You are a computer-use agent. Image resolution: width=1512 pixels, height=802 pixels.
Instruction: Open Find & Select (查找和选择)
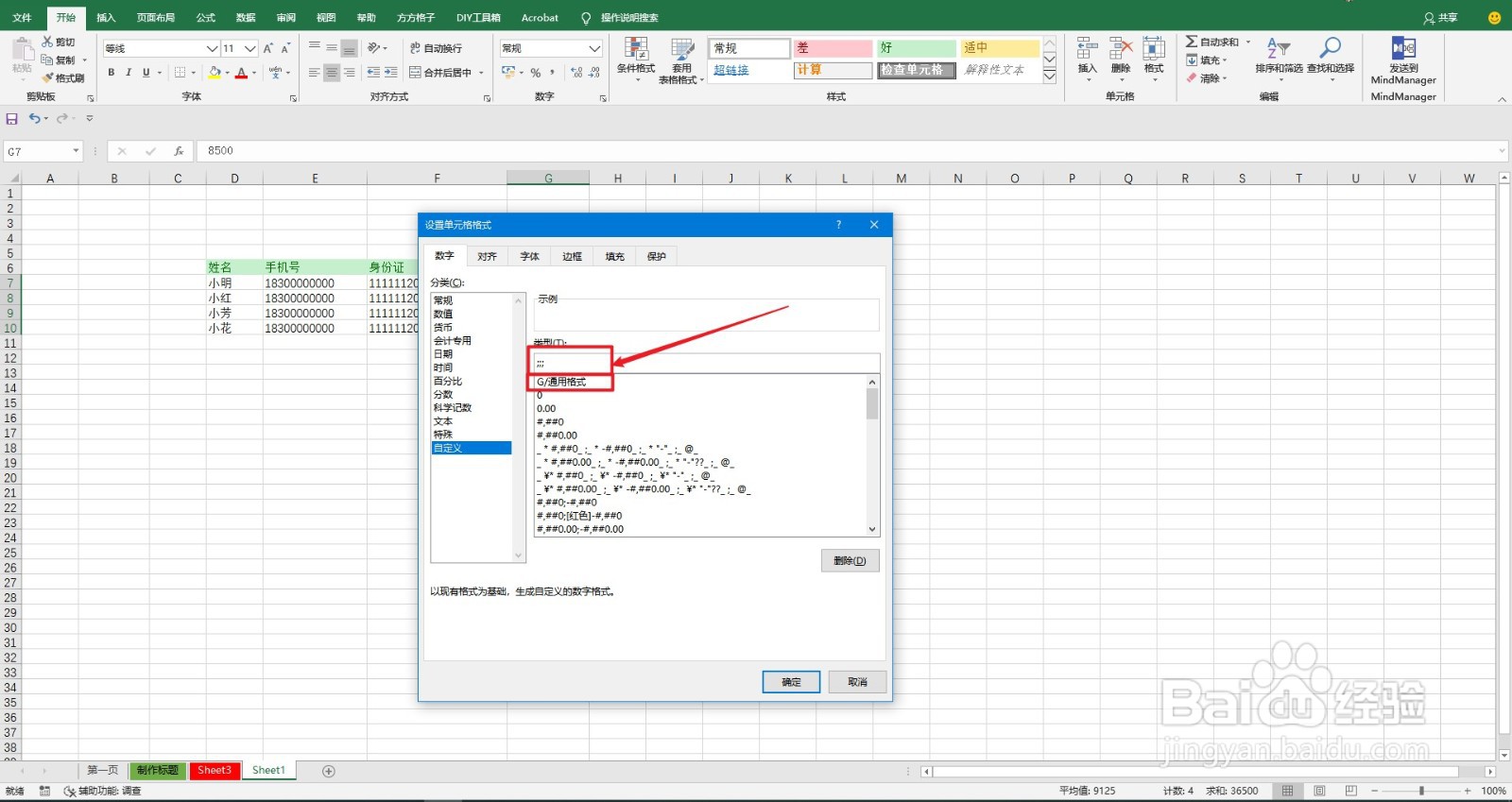1331,49
